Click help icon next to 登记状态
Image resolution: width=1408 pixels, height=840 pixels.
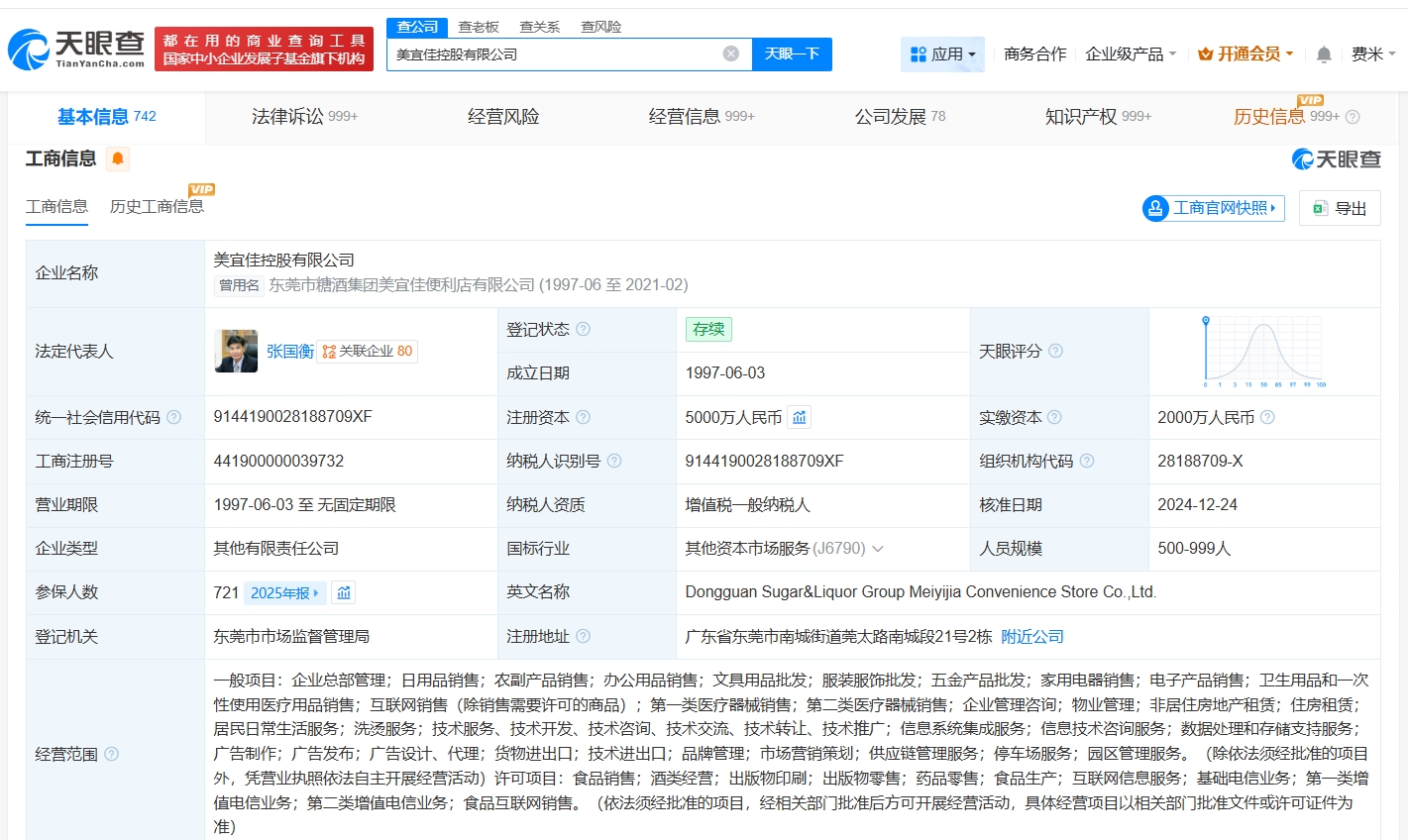[583, 329]
